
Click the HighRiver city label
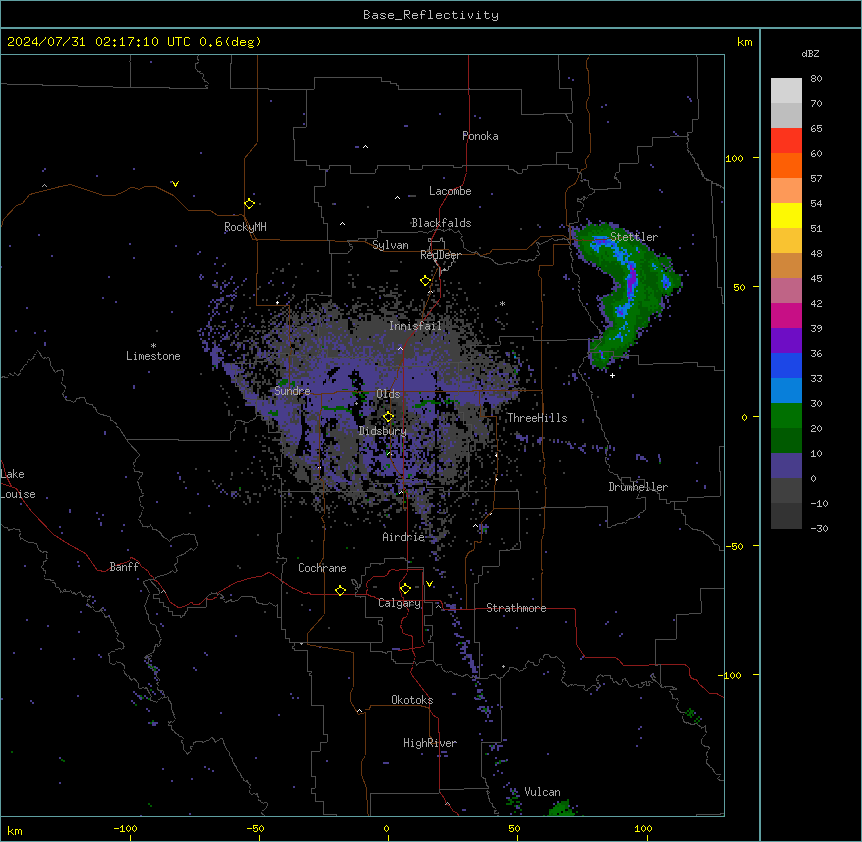(x=430, y=743)
